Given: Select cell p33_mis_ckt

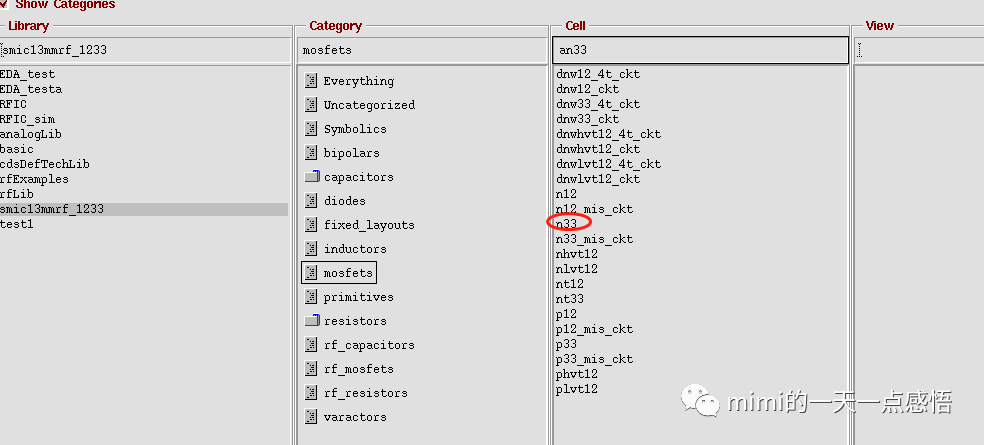Looking at the screenshot, I should click(595, 359).
